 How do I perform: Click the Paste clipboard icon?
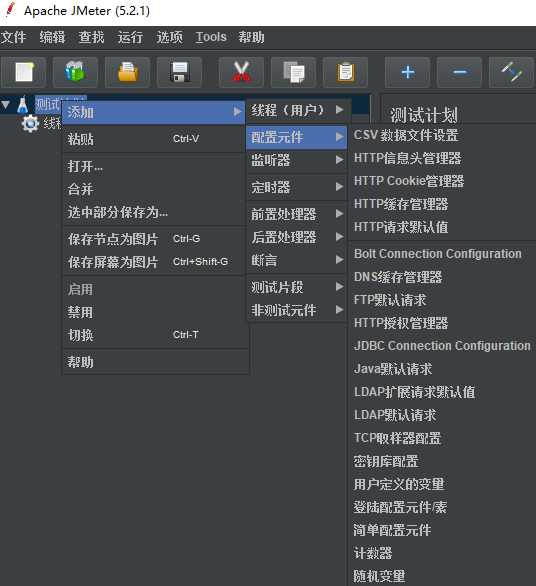[x=345, y=72]
